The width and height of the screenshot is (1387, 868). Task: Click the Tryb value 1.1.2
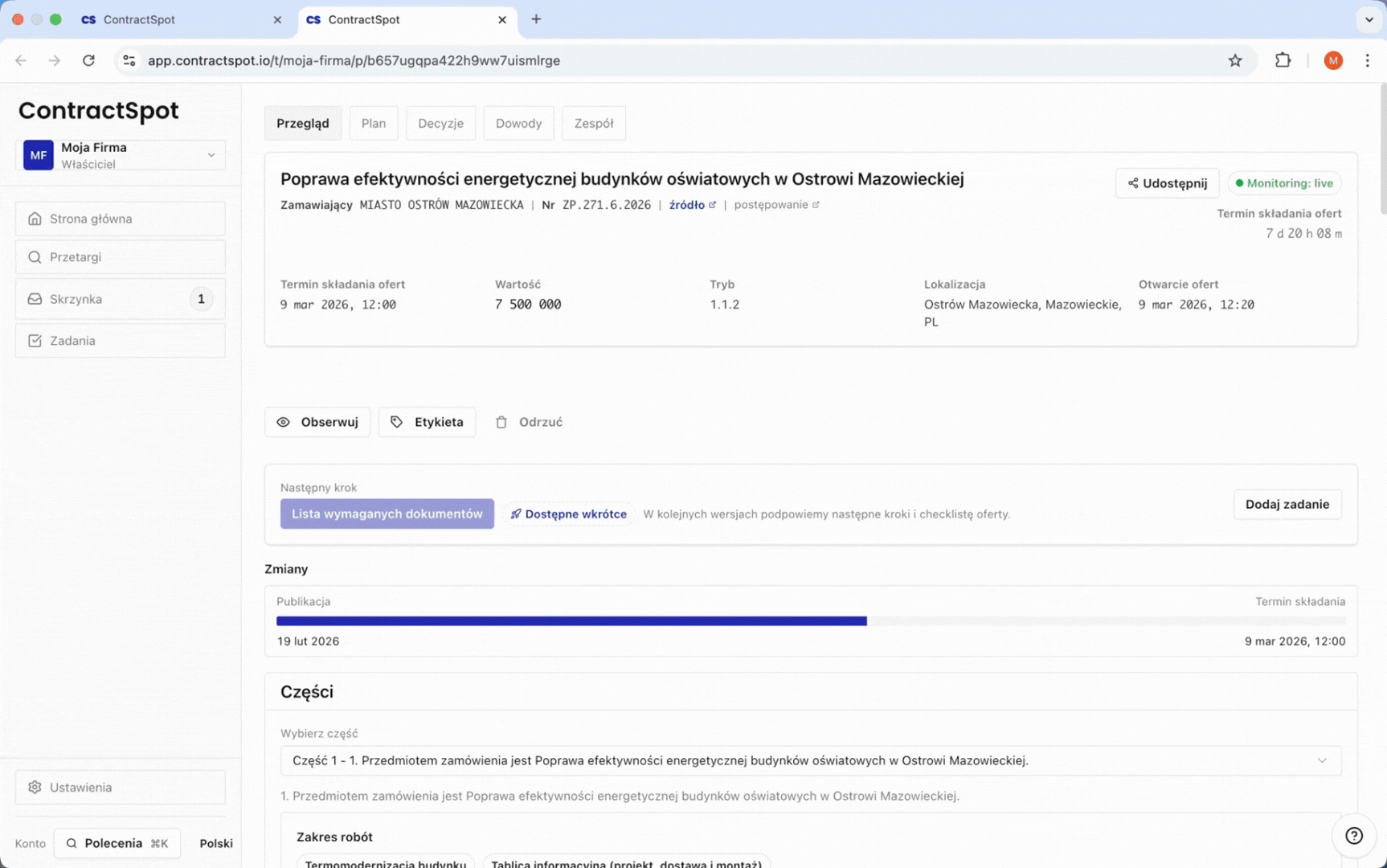point(725,305)
